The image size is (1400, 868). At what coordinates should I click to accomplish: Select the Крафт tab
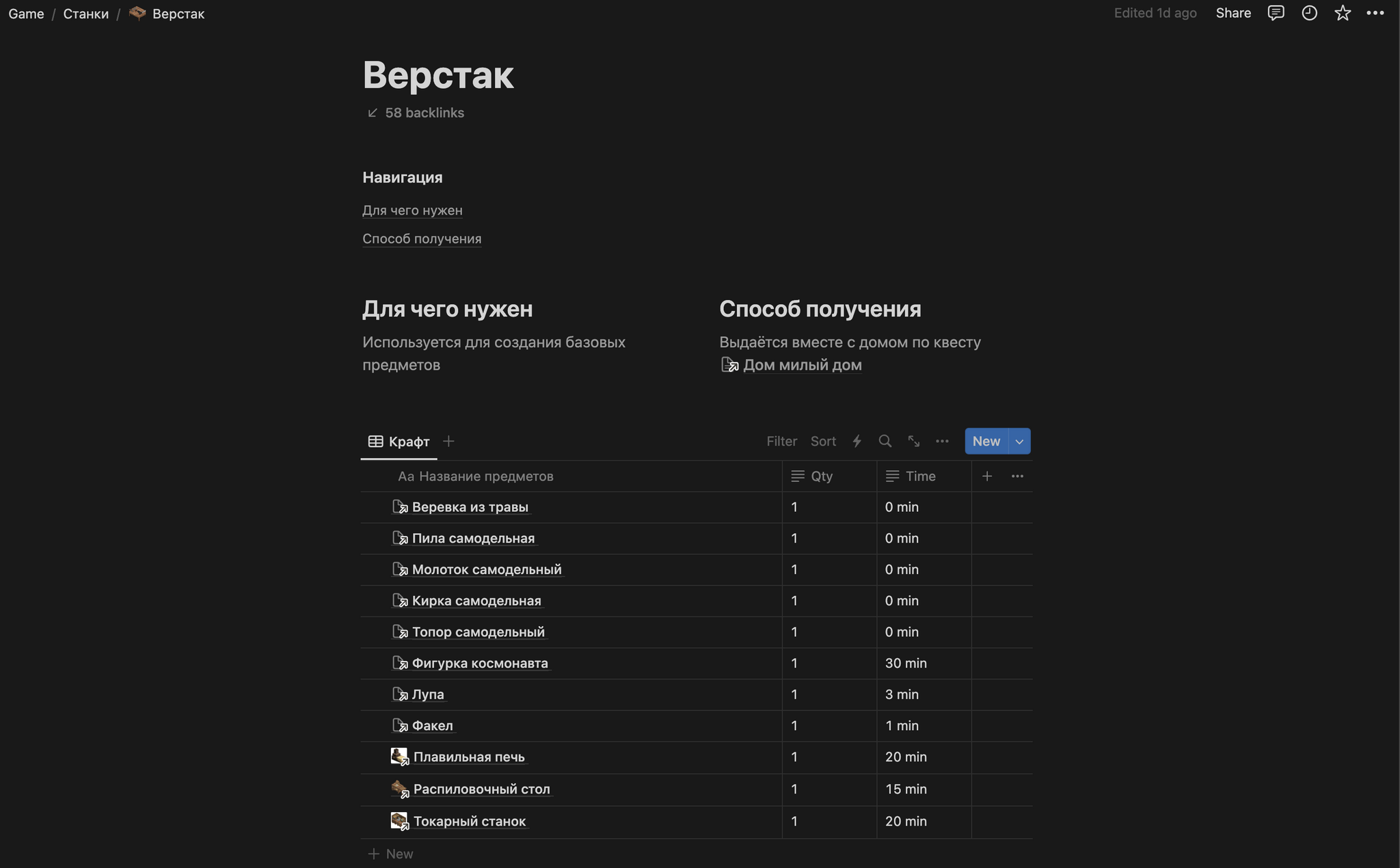399,441
